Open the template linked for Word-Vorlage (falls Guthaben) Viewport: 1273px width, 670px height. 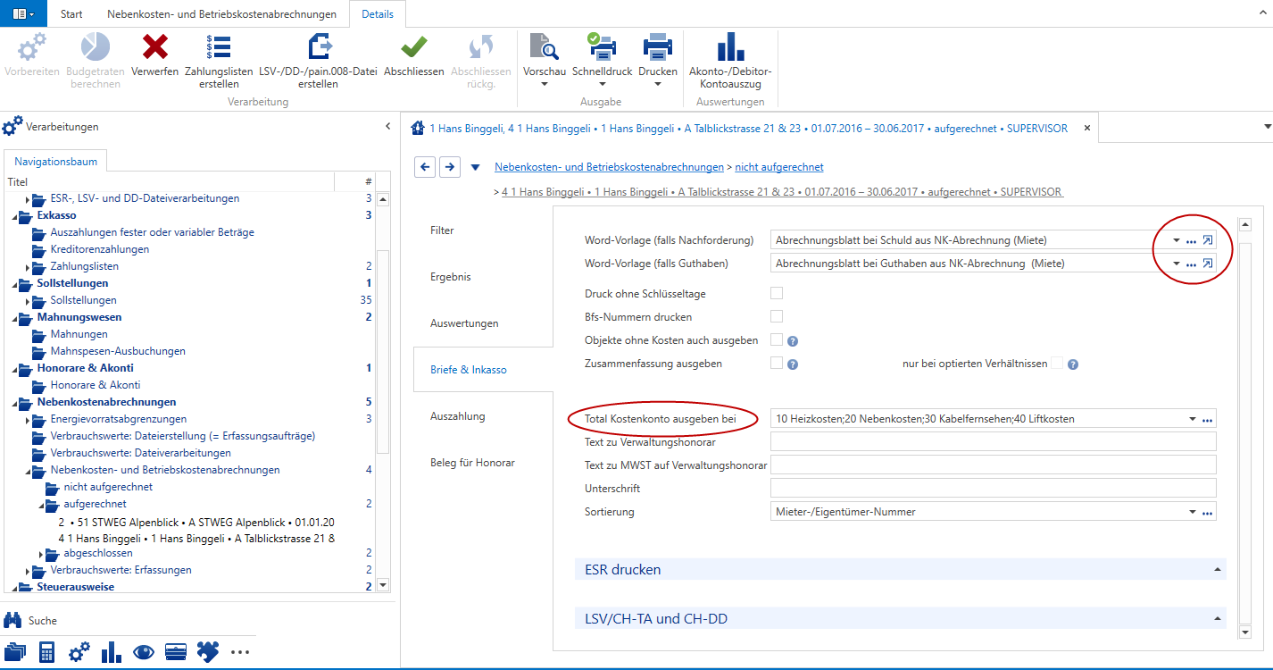pos(1208,263)
